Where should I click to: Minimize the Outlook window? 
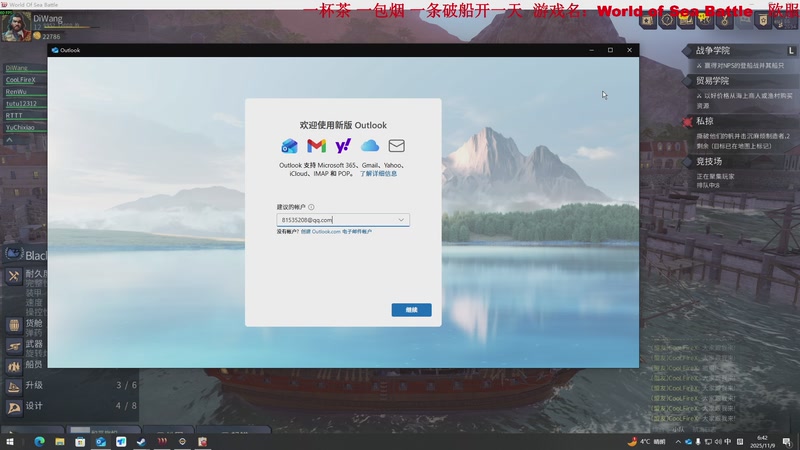click(591, 50)
